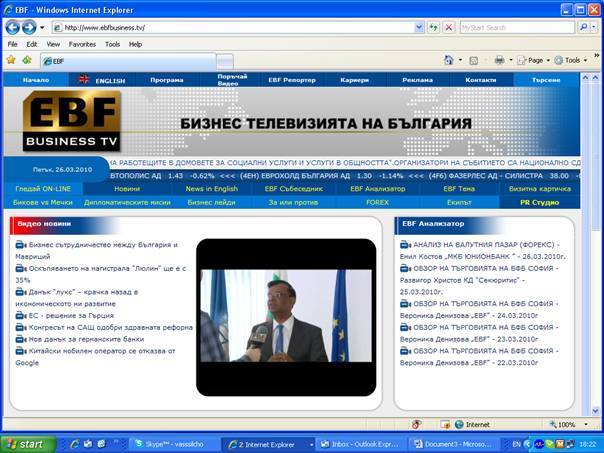Open the View menu
This screenshot has width=604, height=453.
tap(53, 44)
